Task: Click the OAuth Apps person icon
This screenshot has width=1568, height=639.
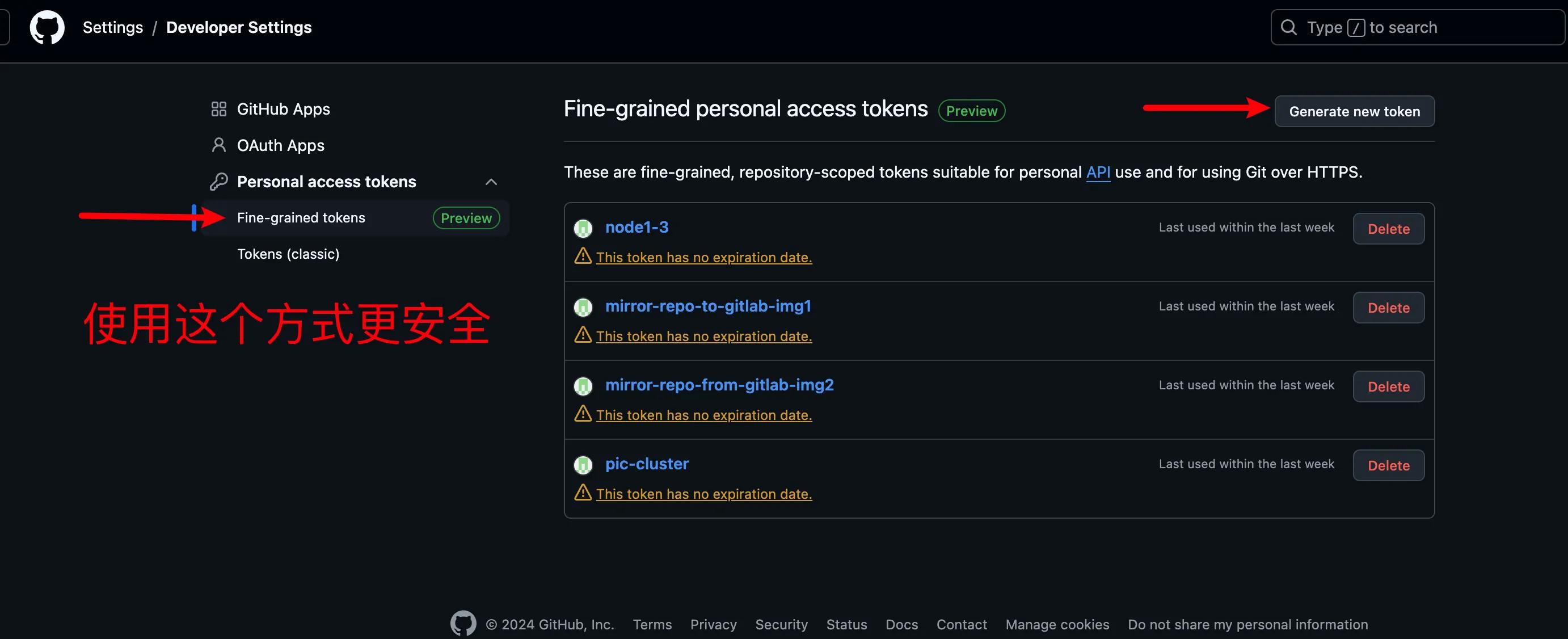Action: (x=218, y=145)
